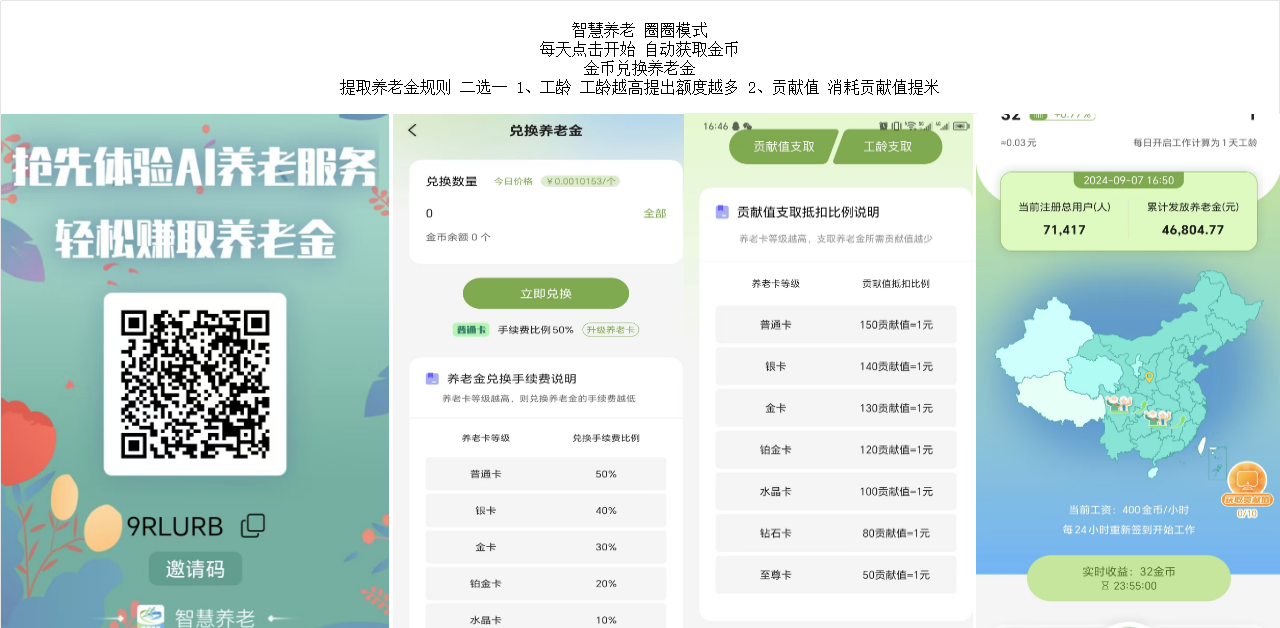Click the 实时收益: 32金币 button

pyautogui.click(x=1129, y=578)
